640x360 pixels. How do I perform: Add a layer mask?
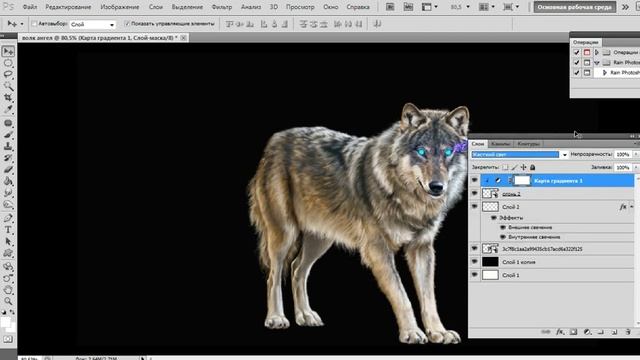pyautogui.click(x=573, y=332)
